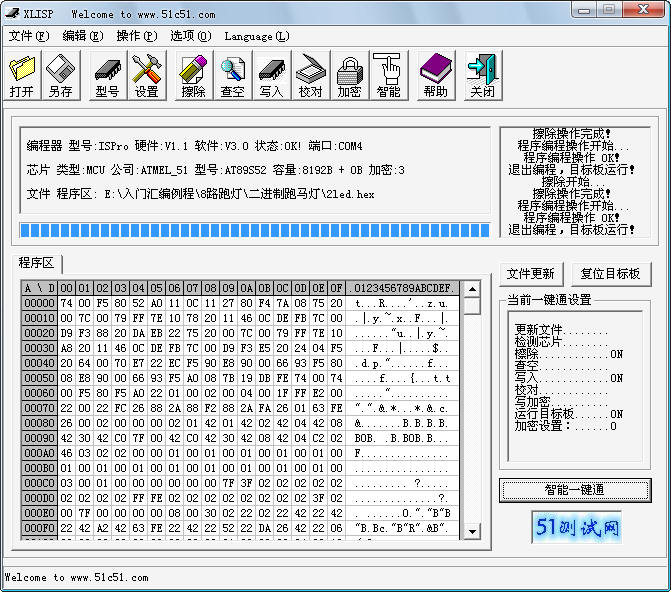Click the 关闭 (Close) exit door icon
This screenshot has width=671, height=592.
click(x=482, y=76)
